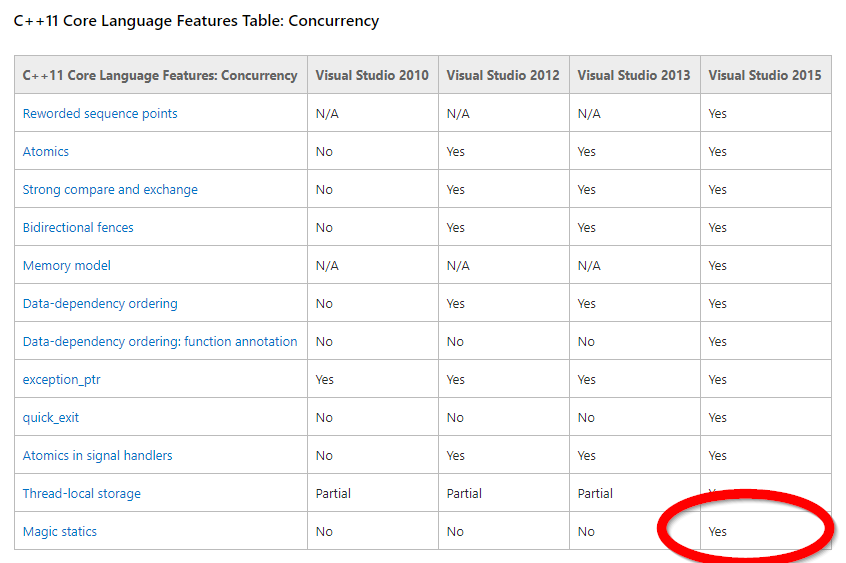846x563 pixels.
Task: Follow the exception_ptr link
Action: [x=62, y=380]
